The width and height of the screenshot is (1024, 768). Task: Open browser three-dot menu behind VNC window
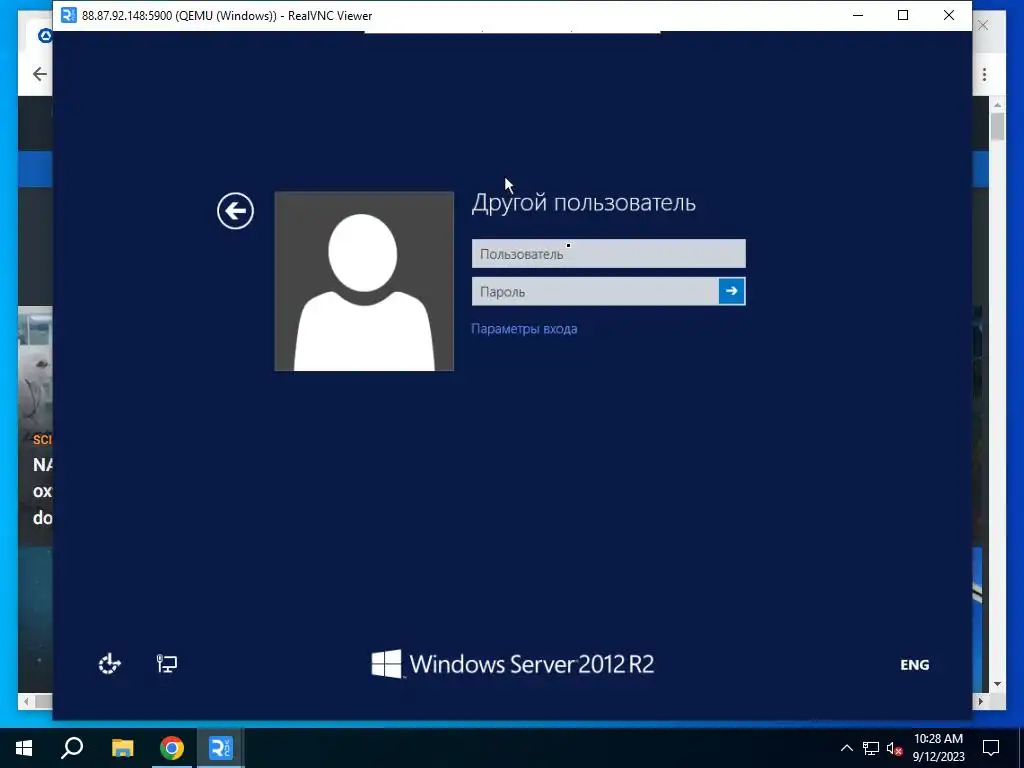click(984, 74)
